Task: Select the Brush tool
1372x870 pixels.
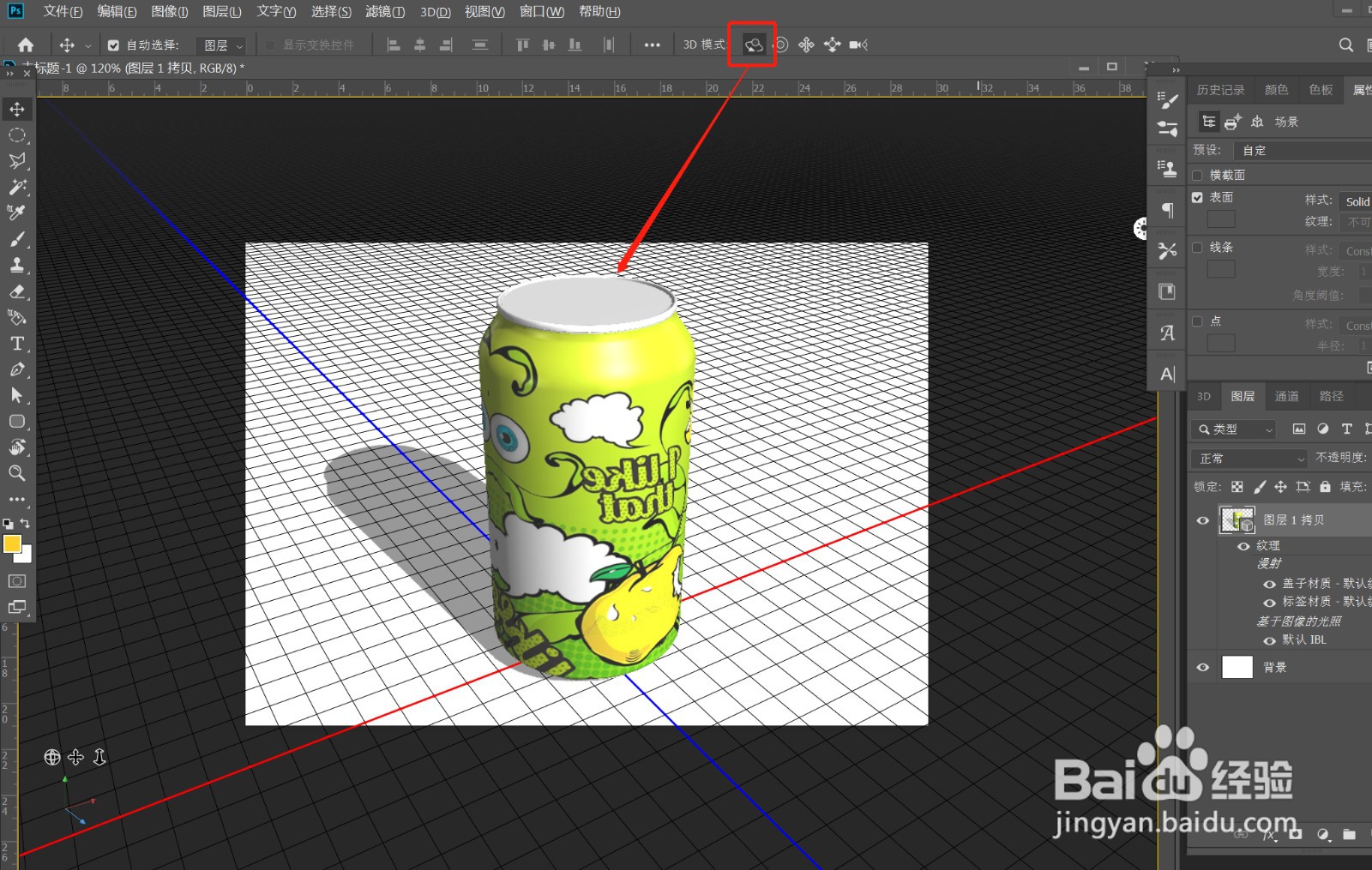Action: (x=17, y=239)
